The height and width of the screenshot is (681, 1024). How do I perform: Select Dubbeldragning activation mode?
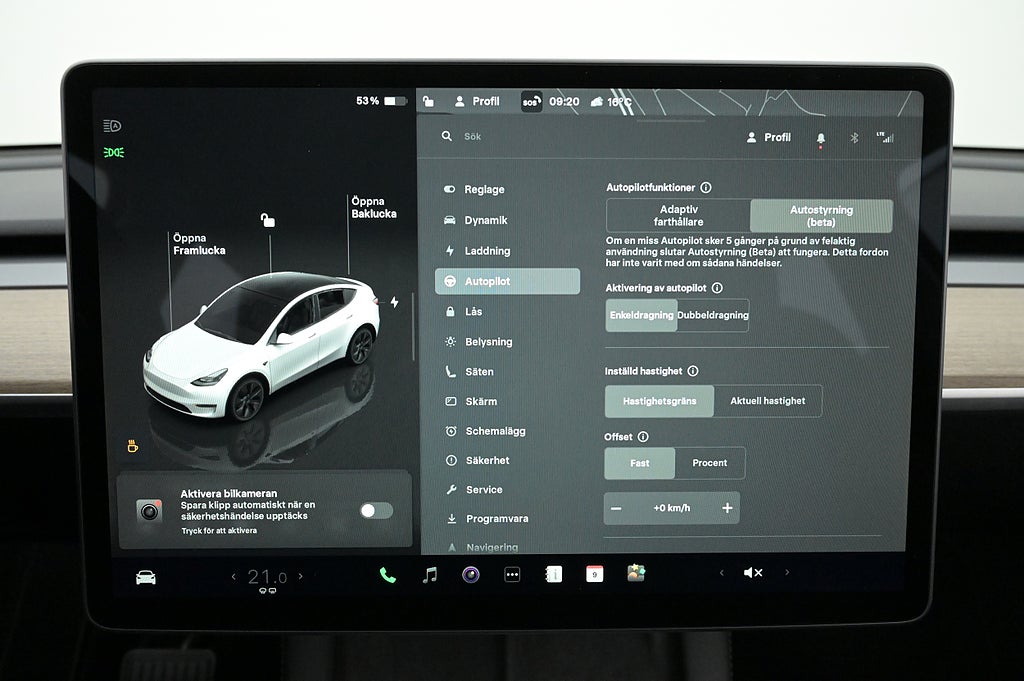(712, 315)
